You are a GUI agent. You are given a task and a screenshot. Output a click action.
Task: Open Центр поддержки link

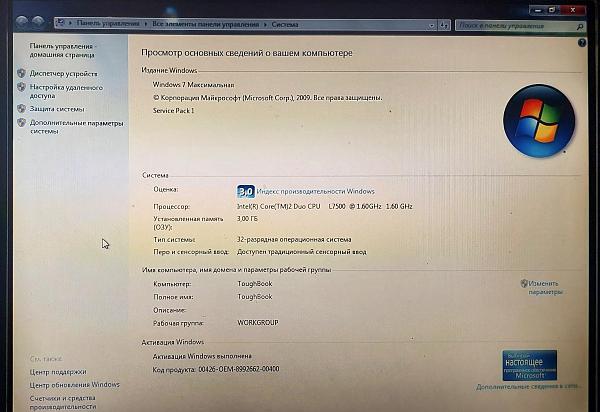58,371
